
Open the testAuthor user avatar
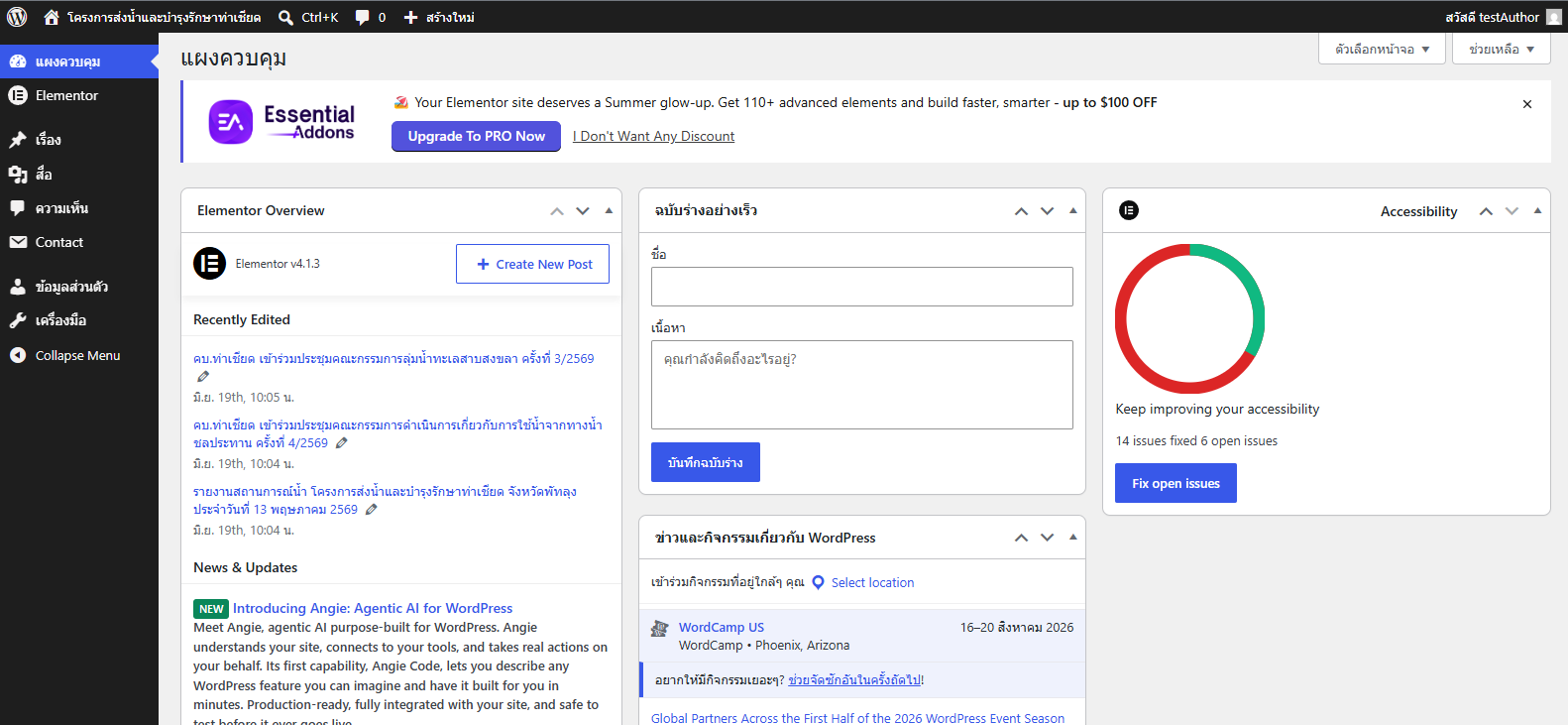click(1554, 17)
